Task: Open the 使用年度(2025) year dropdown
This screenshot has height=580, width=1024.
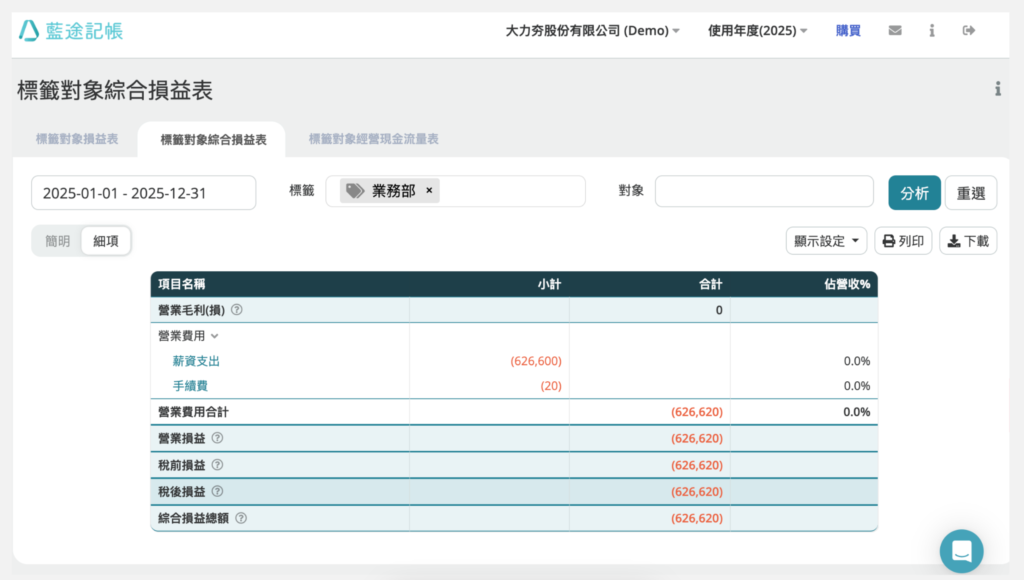Action: pos(758,30)
